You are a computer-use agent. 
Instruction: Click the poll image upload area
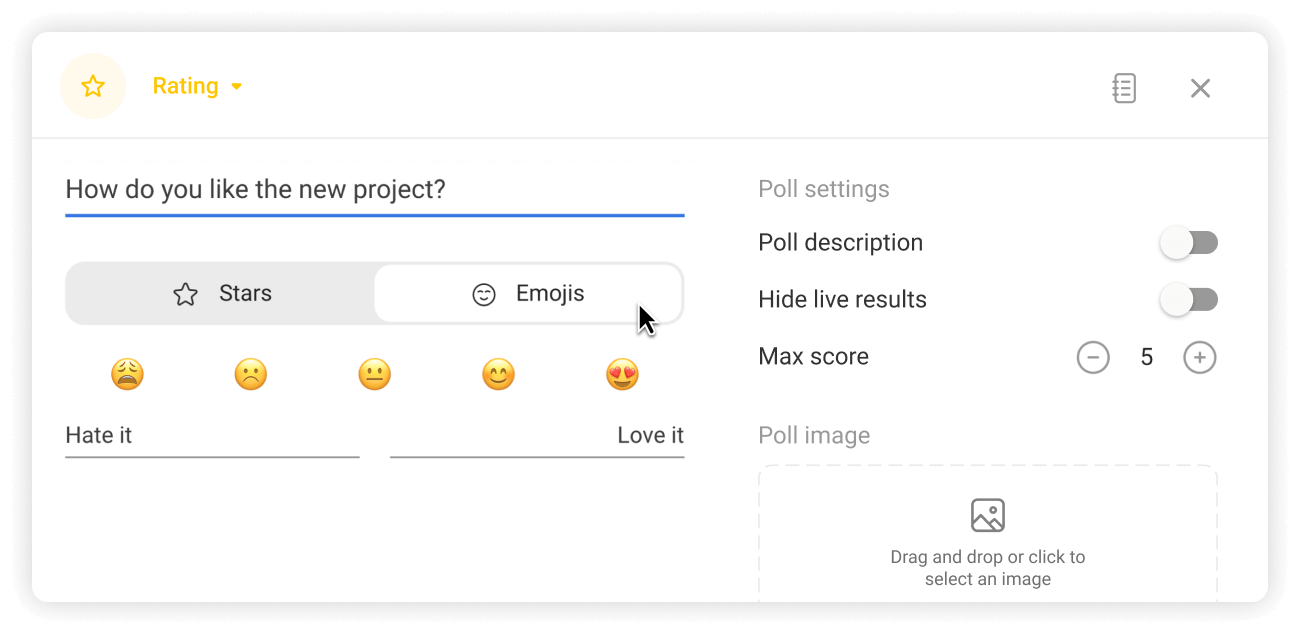987,535
